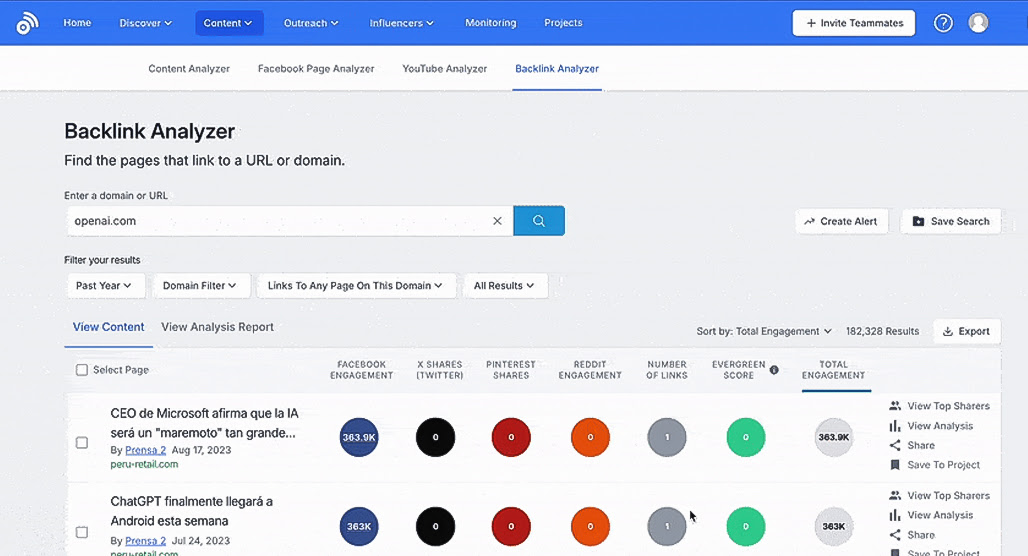
Task: Sort by Total Engagement column header
Action: (833, 370)
